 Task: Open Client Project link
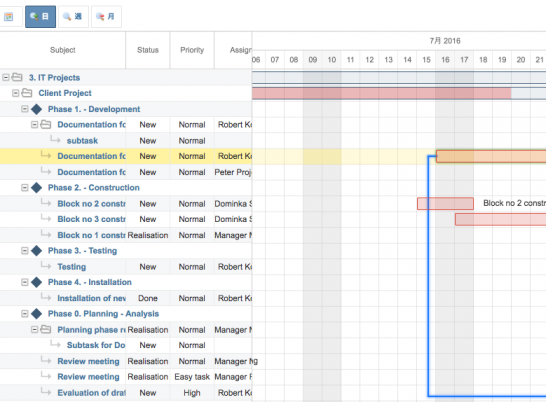pyautogui.click(x=65, y=93)
